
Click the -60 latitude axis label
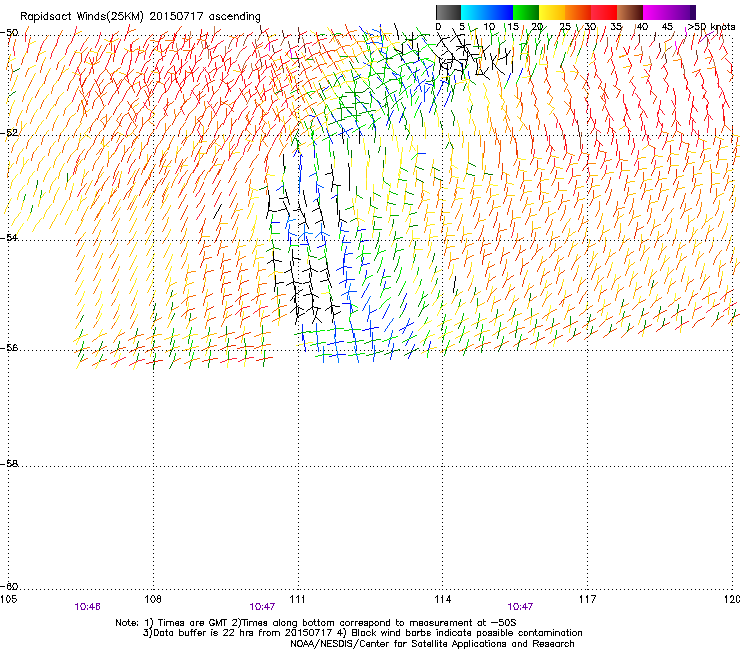tap(9, 587)
